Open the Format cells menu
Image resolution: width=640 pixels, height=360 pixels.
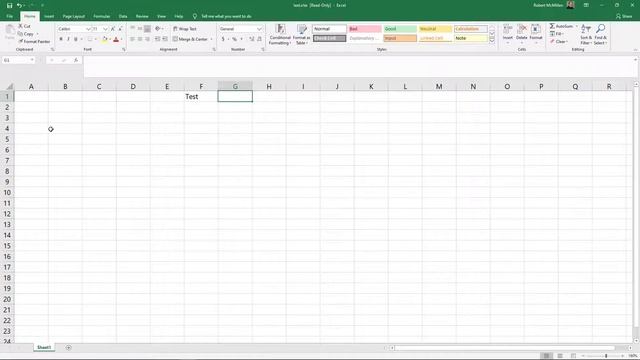536,34
